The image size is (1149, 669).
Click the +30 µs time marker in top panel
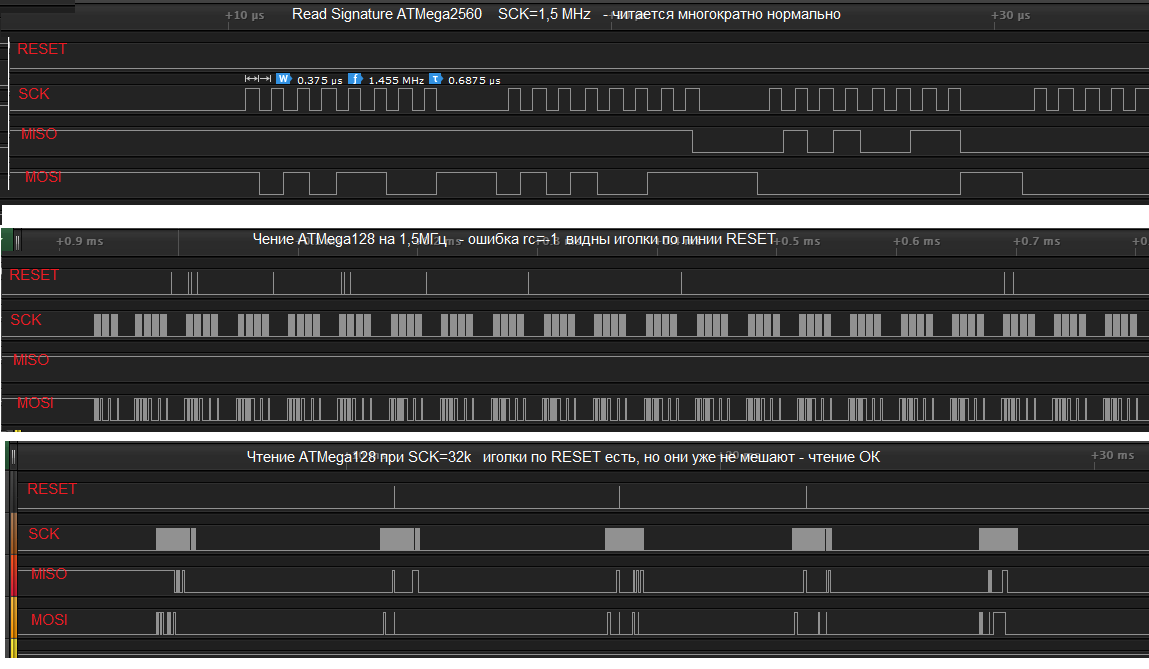[1010, 16]
